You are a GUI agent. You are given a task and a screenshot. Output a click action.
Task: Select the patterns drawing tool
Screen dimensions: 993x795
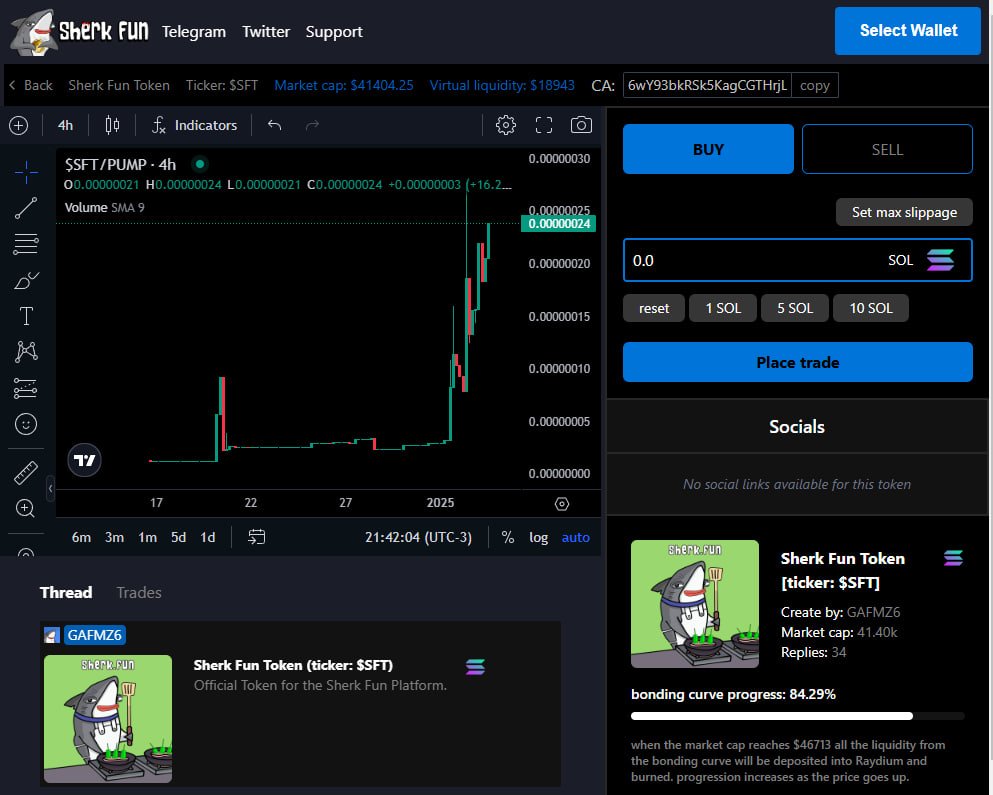26,352
